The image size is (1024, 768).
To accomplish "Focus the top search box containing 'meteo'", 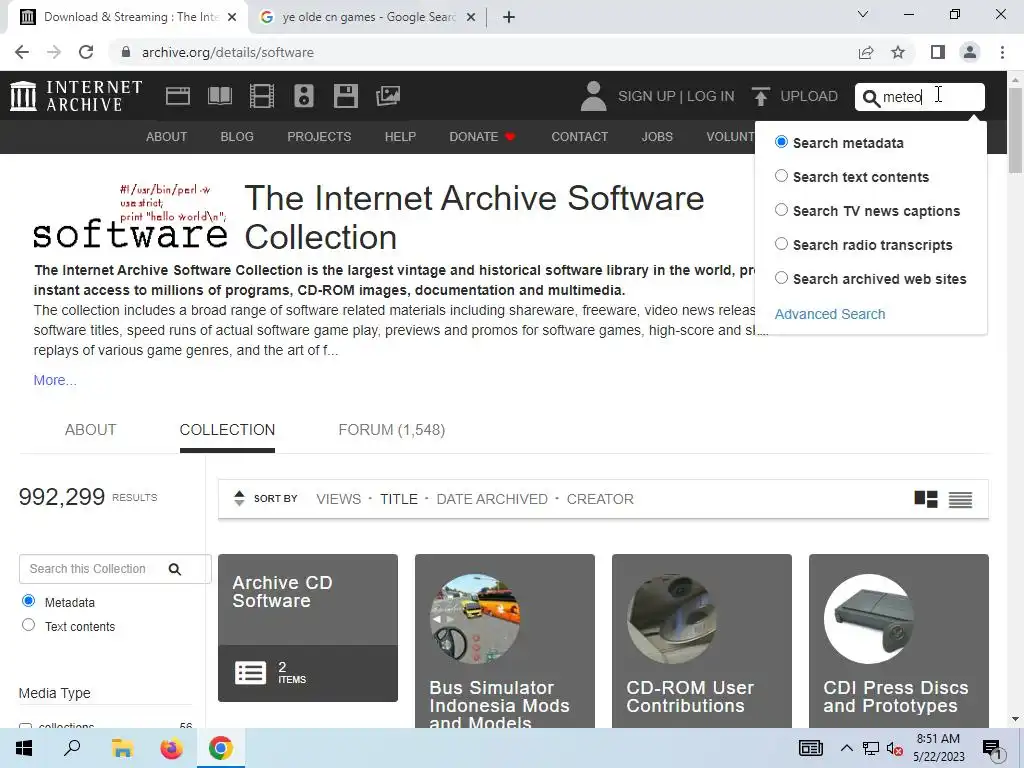I will click(920, 97).
